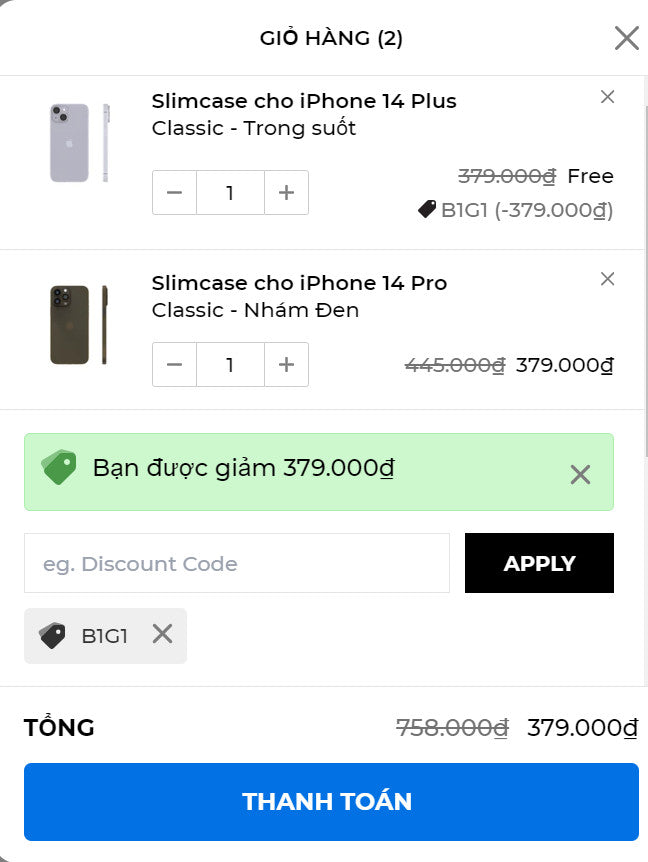Open iPhone 14 Pro case thumbnail

[79, 324]
